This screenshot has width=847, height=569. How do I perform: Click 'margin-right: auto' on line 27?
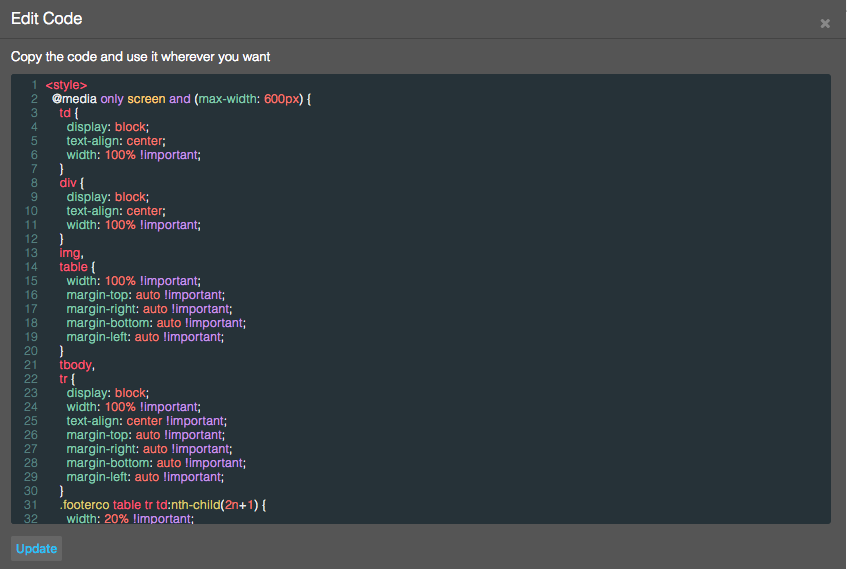(117, 449)
